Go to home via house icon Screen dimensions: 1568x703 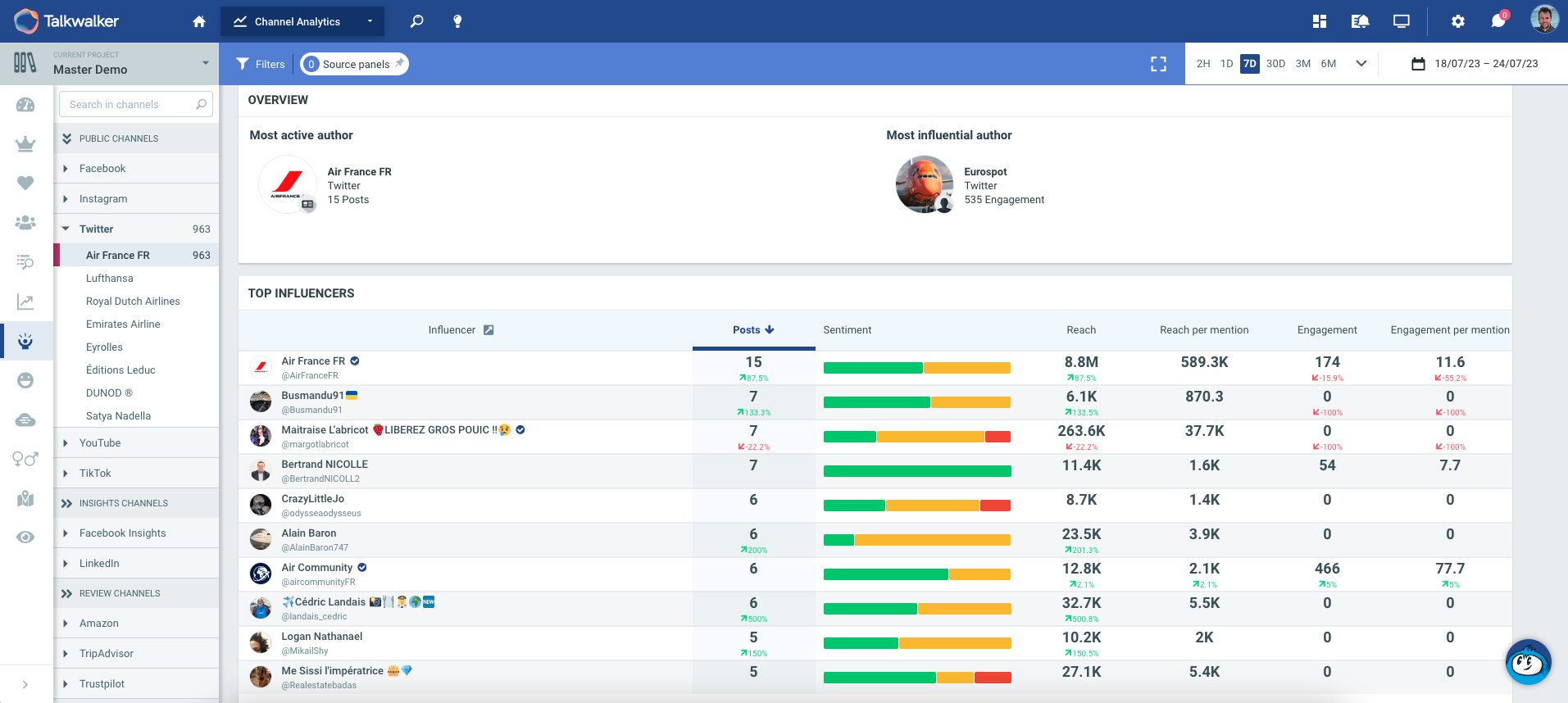coord(199,21)
